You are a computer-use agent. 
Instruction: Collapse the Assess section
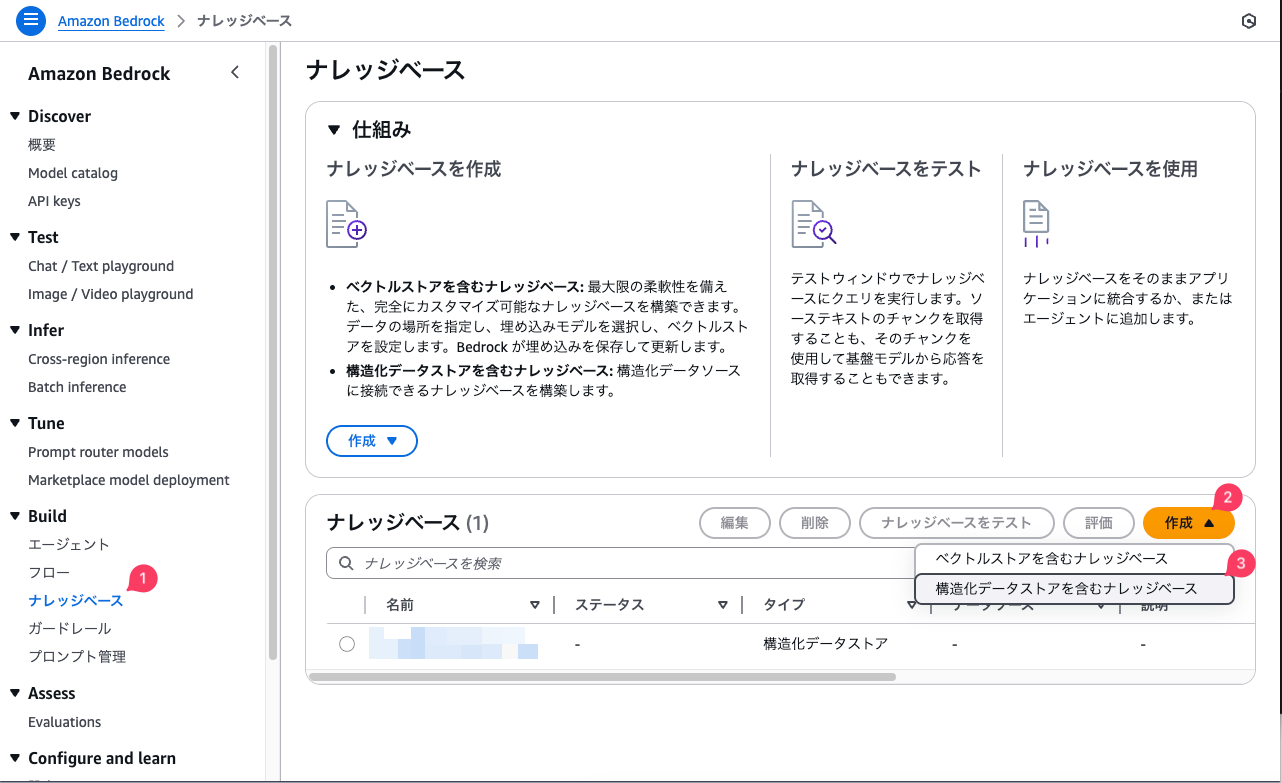pyautogui.click(x=15, y=693)
